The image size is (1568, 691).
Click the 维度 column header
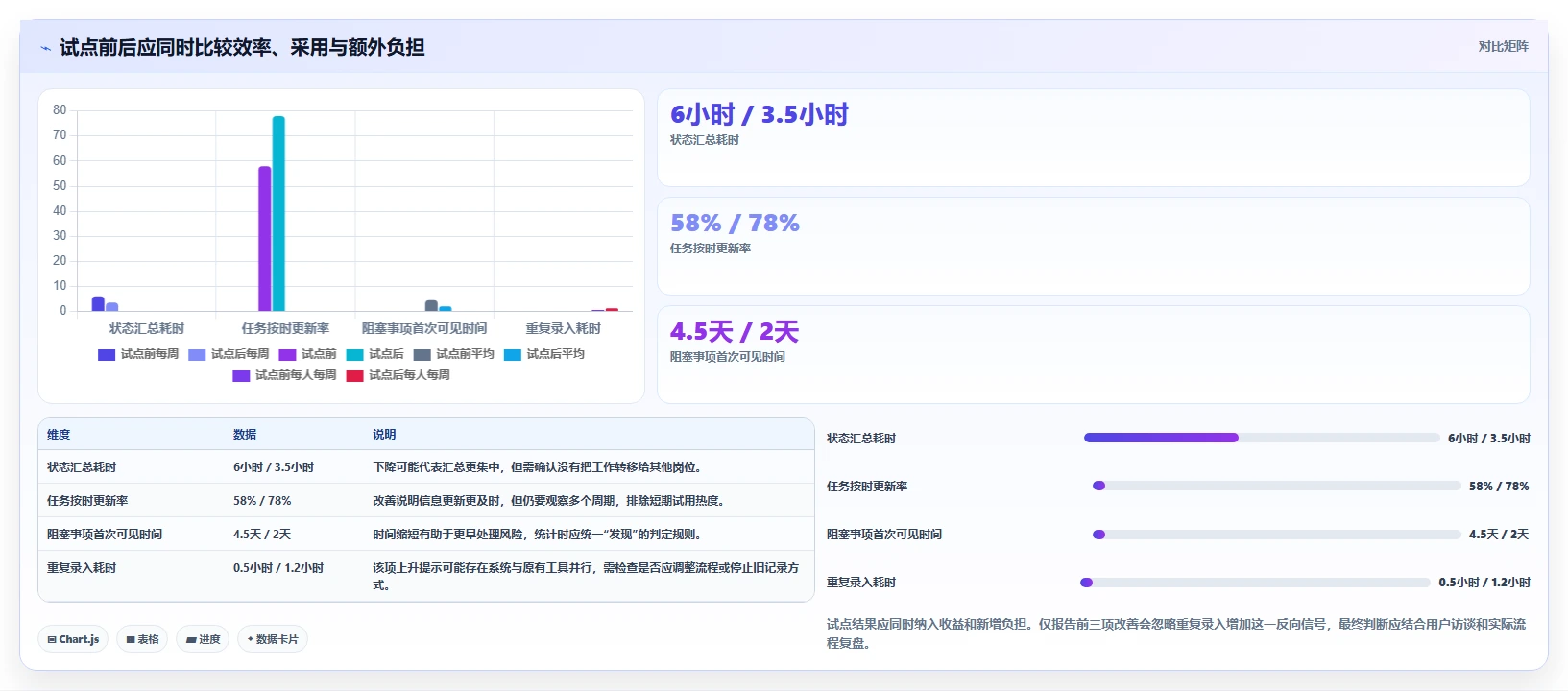[59, 435]
